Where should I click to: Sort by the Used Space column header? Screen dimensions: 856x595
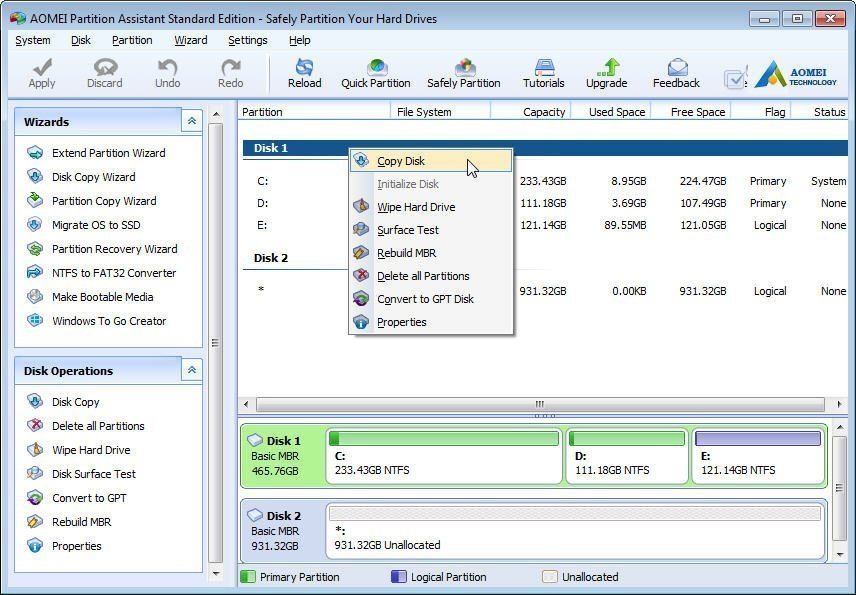pos(610,112)
